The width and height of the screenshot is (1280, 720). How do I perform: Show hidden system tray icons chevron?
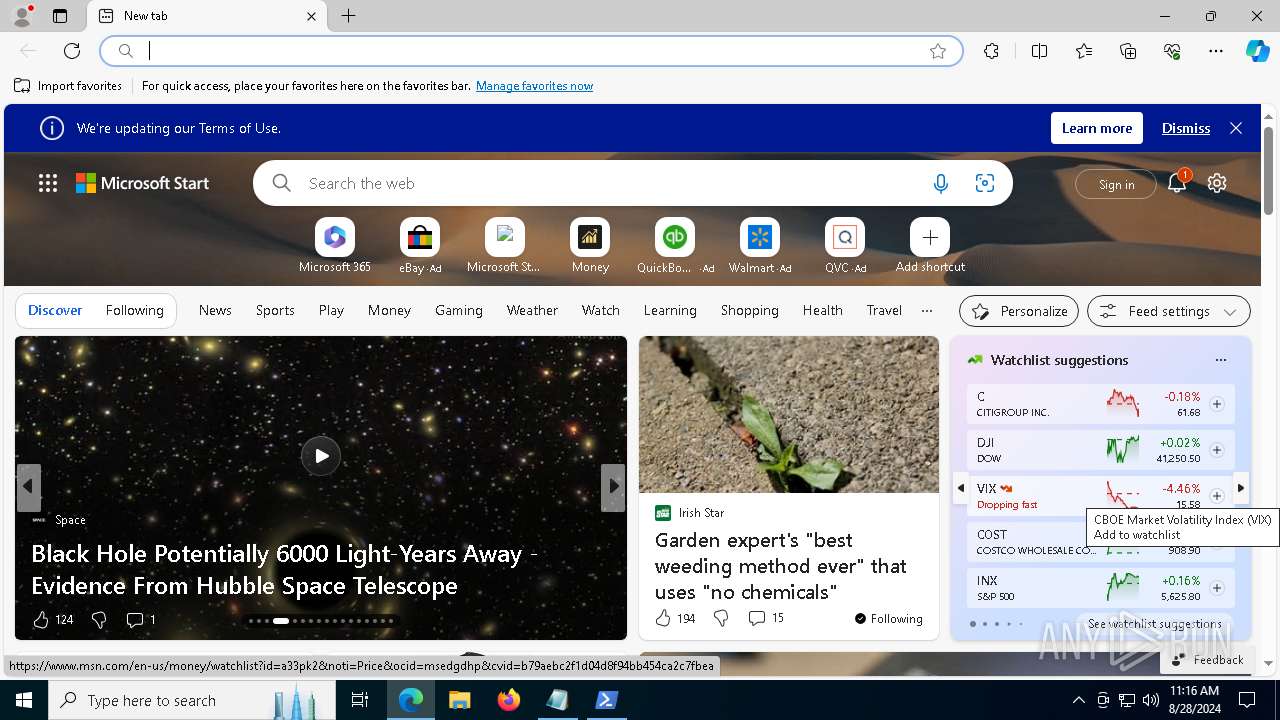pyautogui.click(x=1078, y=700)
